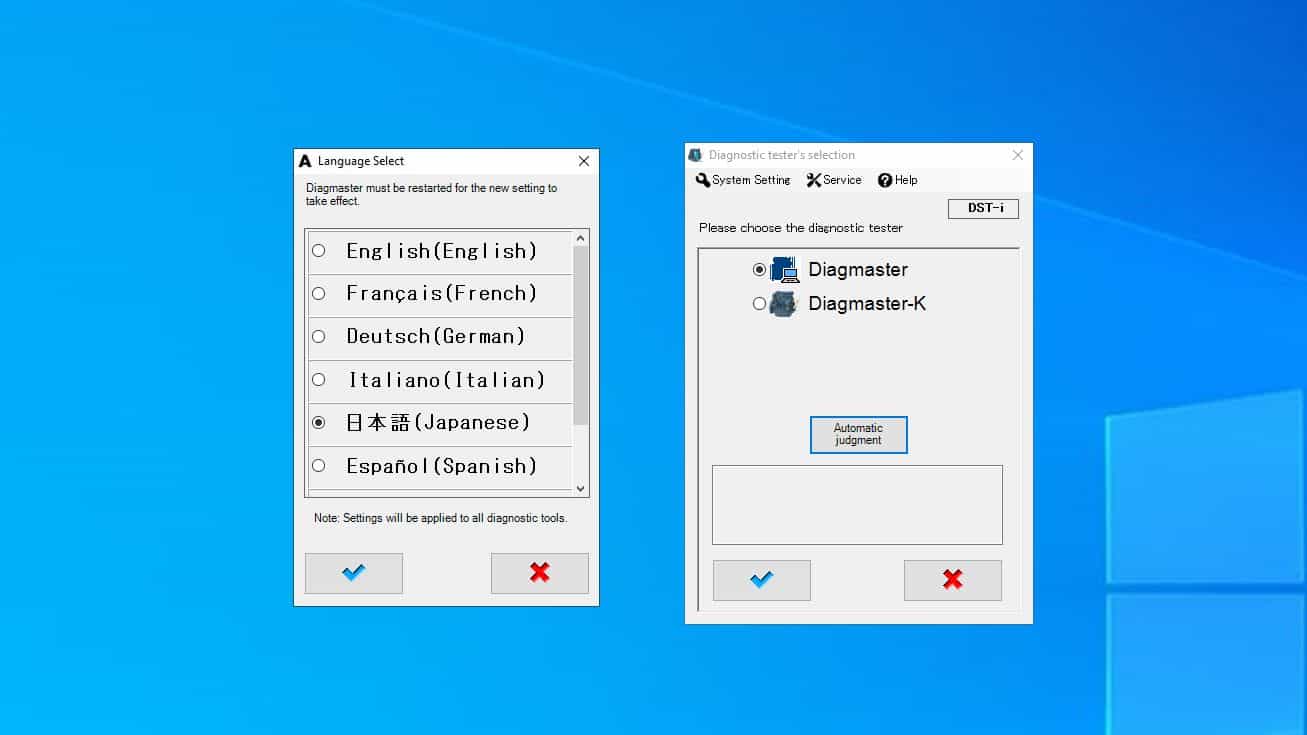Cancel tester selection with red X button
Viewport: 1307px width, 735px height.
(953, 580)
